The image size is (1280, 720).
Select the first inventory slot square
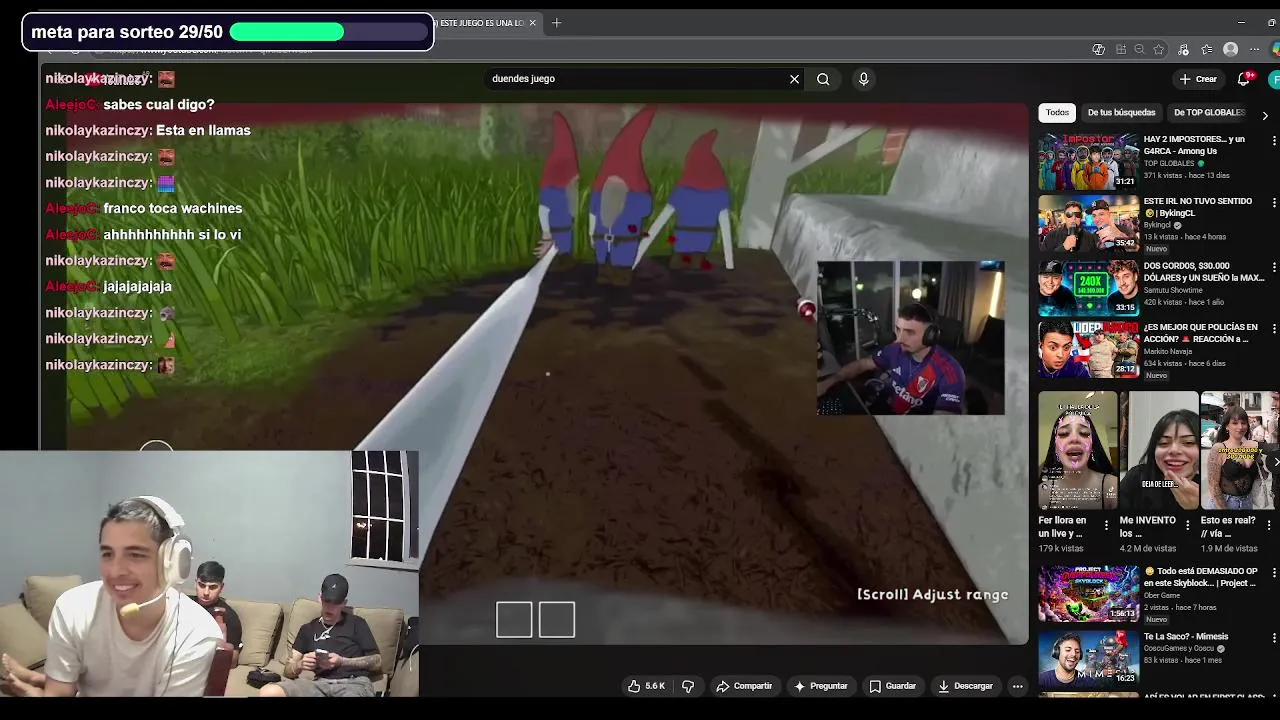click(x=514, y=620)
